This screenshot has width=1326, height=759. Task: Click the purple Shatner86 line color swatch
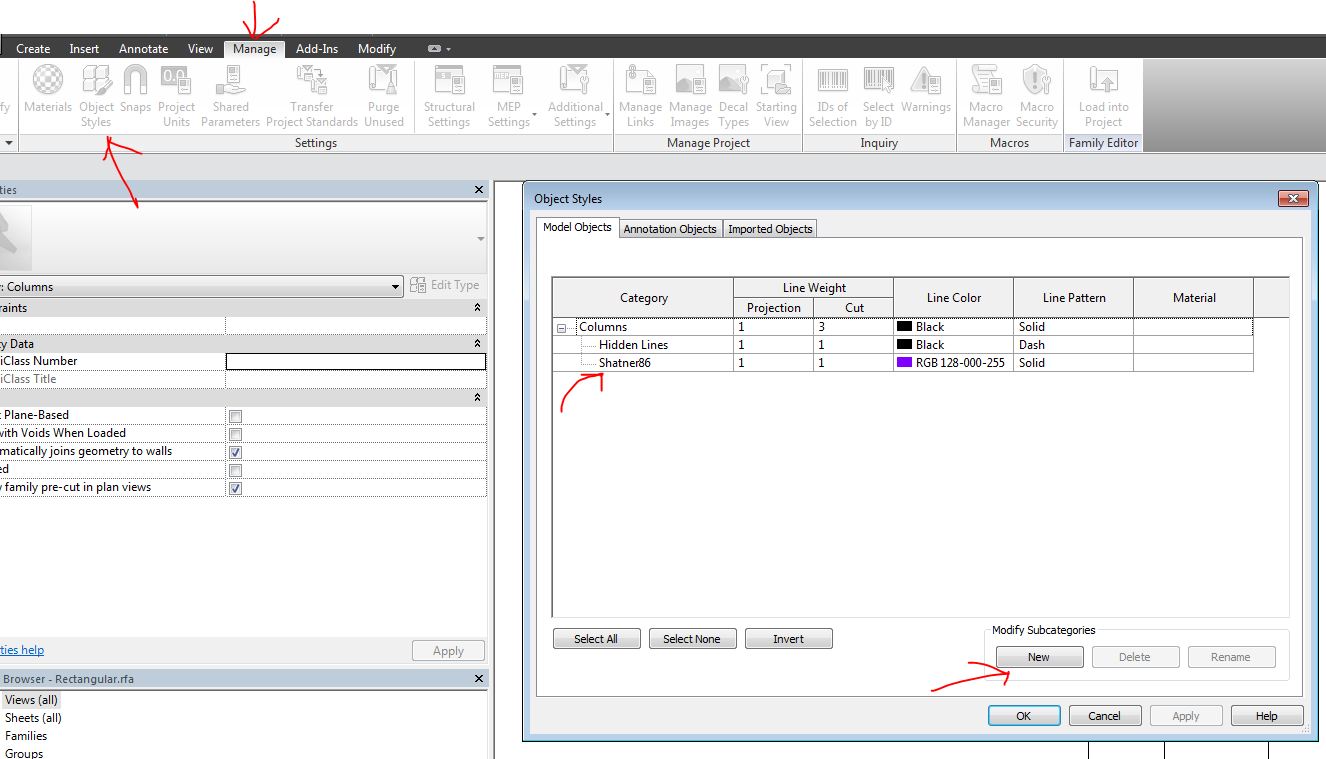pyautogui.click(x=904, y=363)
